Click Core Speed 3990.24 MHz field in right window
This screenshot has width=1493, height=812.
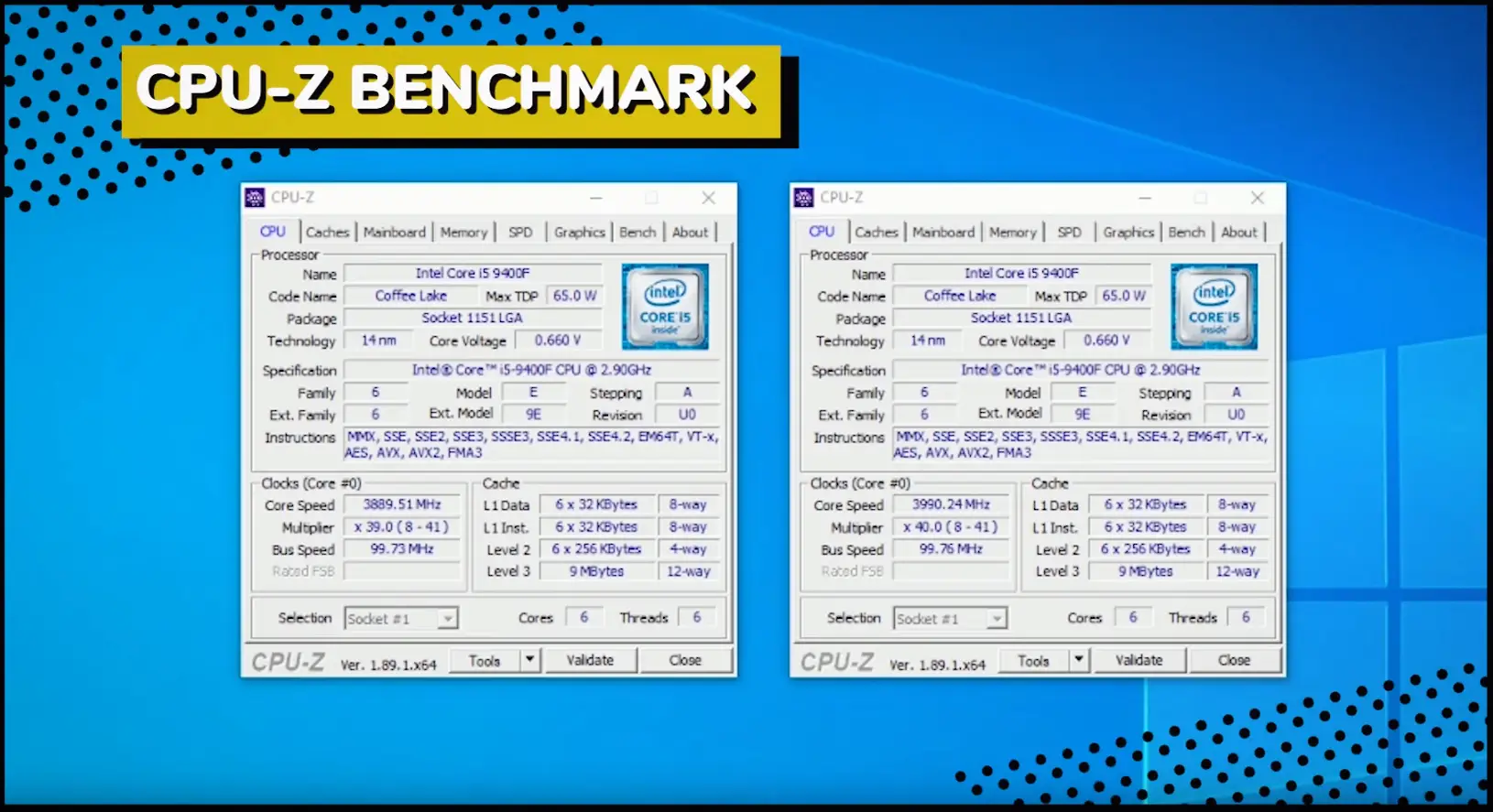pos(951,504)
